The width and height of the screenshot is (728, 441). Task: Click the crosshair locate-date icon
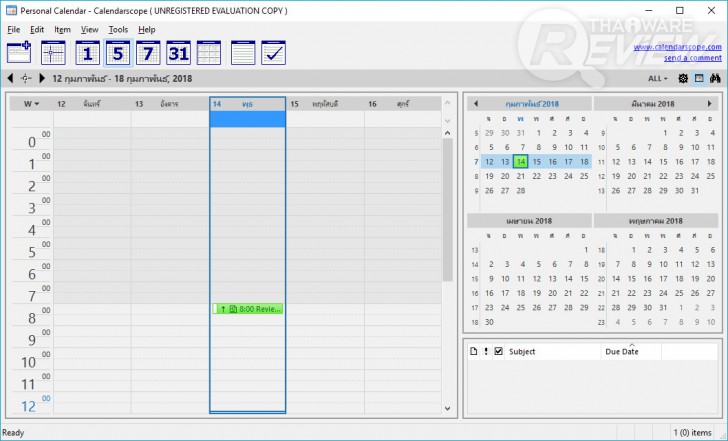click(x=26, y=78)
